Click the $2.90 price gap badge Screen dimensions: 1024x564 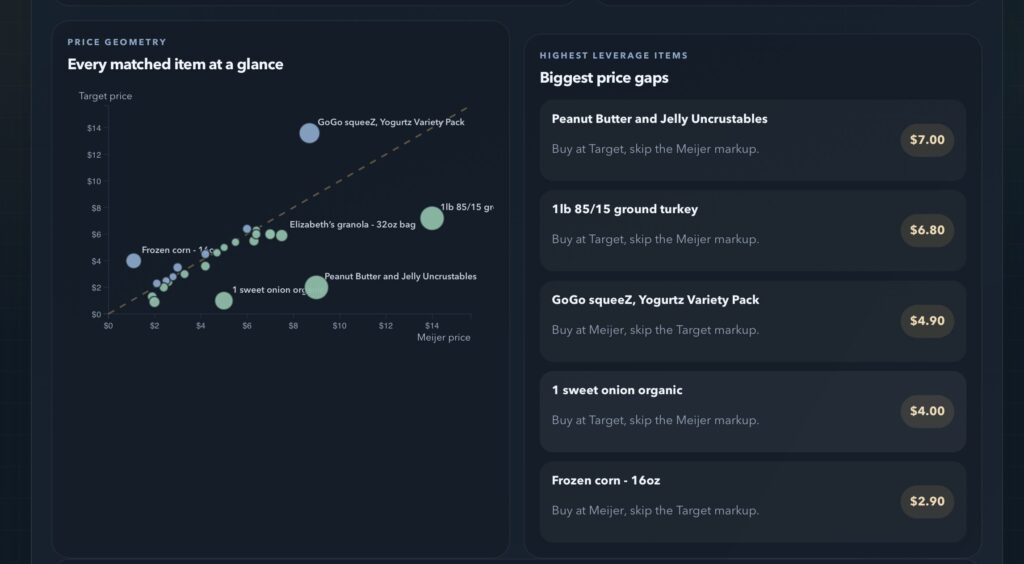click(927, 501)
